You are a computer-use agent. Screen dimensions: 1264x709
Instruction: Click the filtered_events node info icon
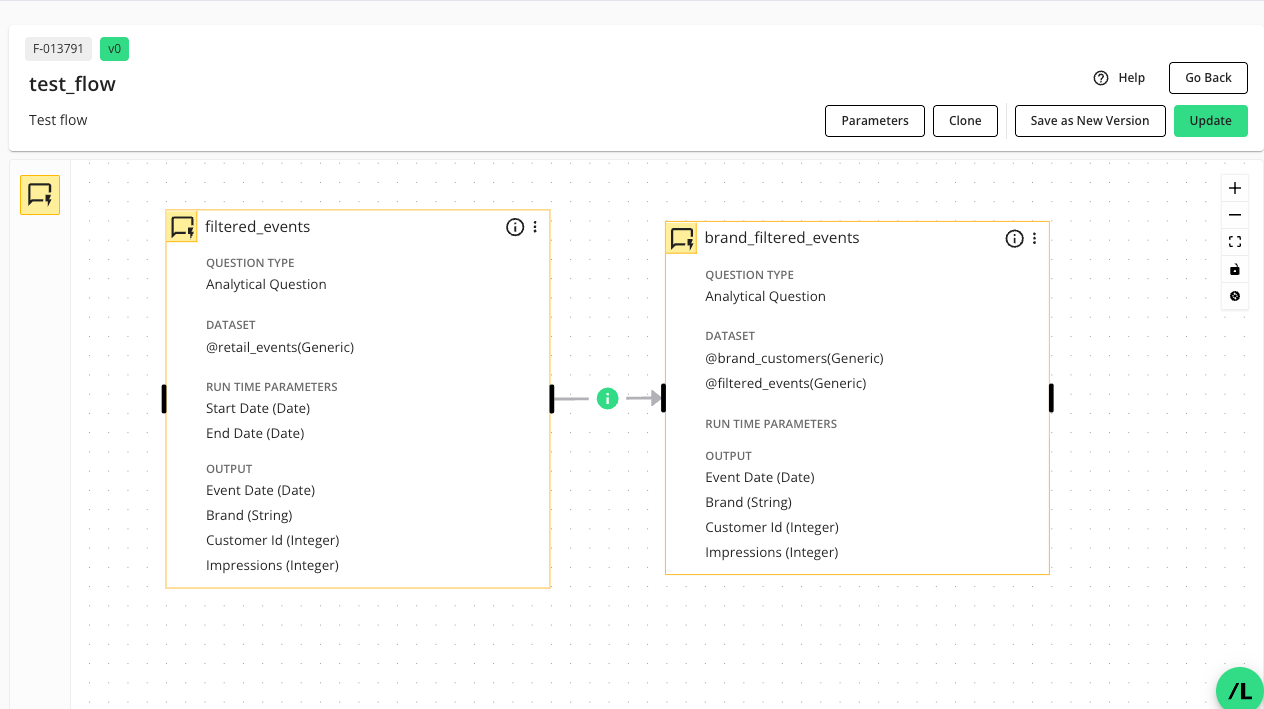click(x=515, y=227)
